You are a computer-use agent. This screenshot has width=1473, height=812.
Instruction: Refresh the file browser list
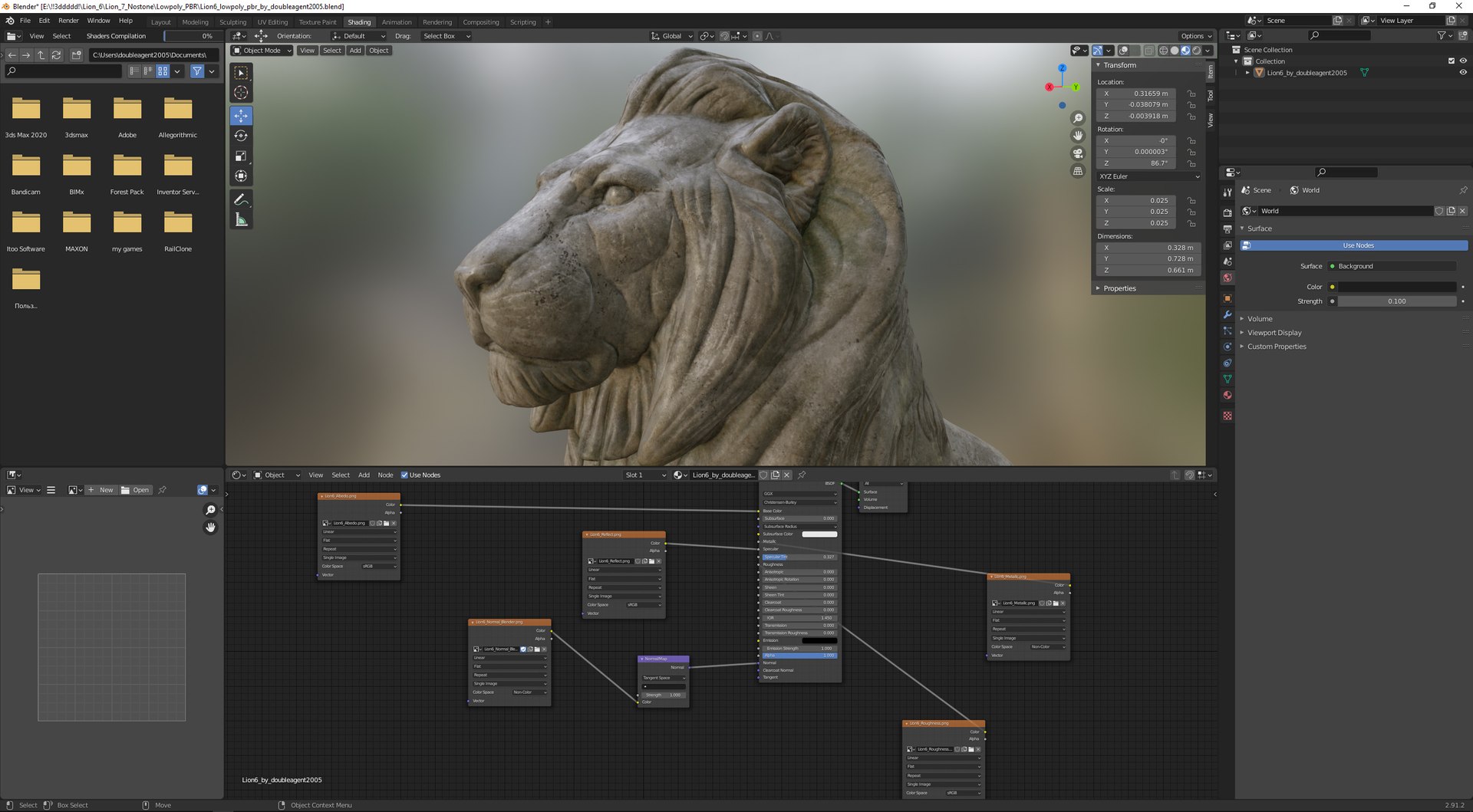point(56,55)
